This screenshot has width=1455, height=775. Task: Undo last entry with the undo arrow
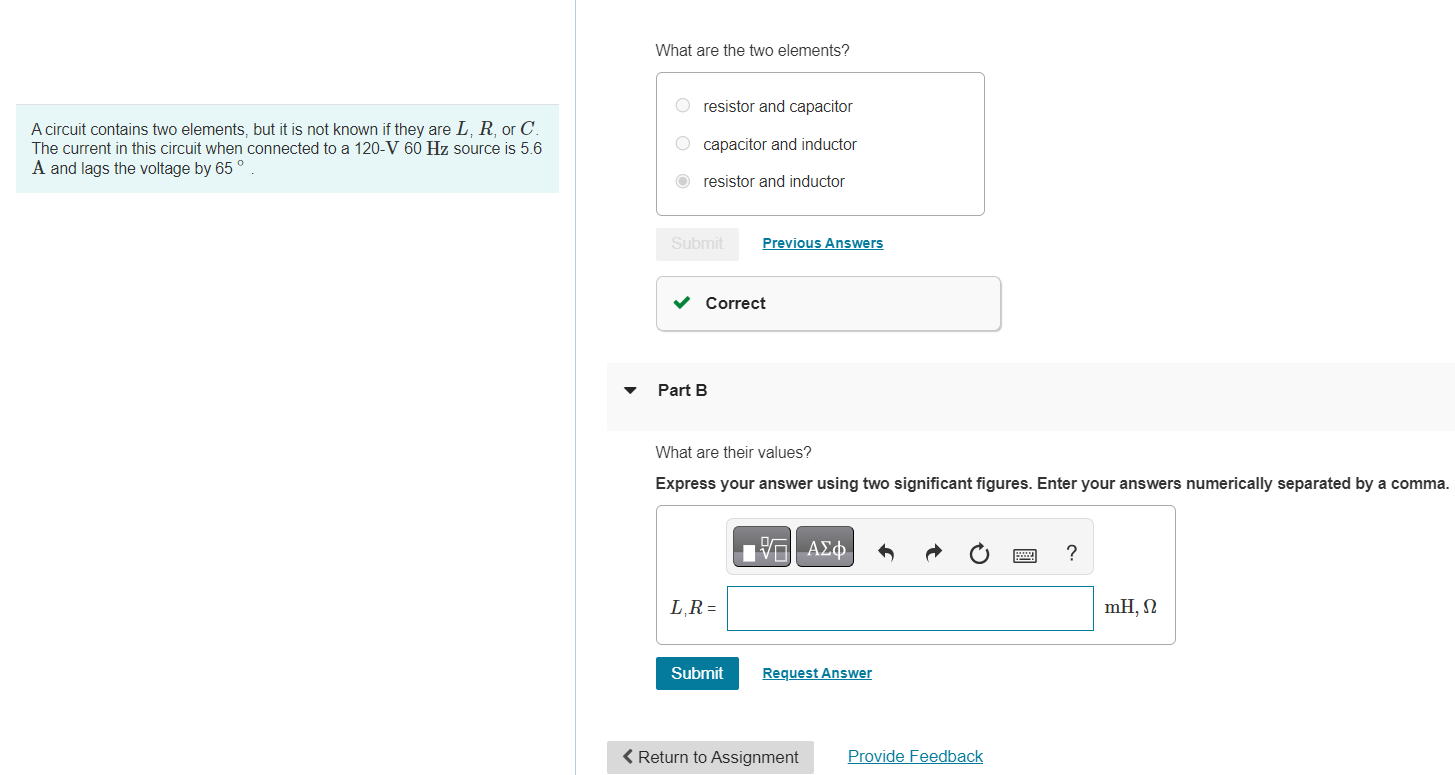point(885,551)
